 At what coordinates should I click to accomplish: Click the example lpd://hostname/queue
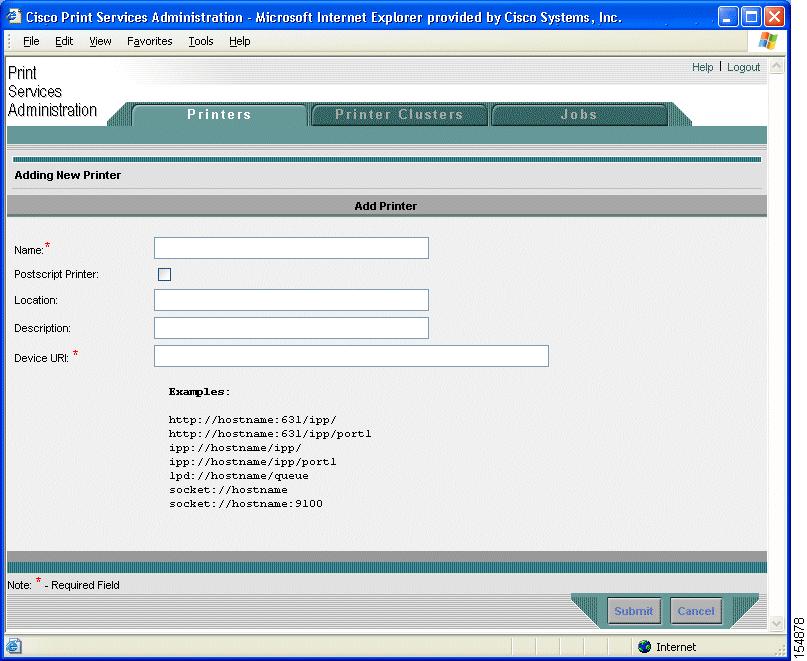pos(239,476)
